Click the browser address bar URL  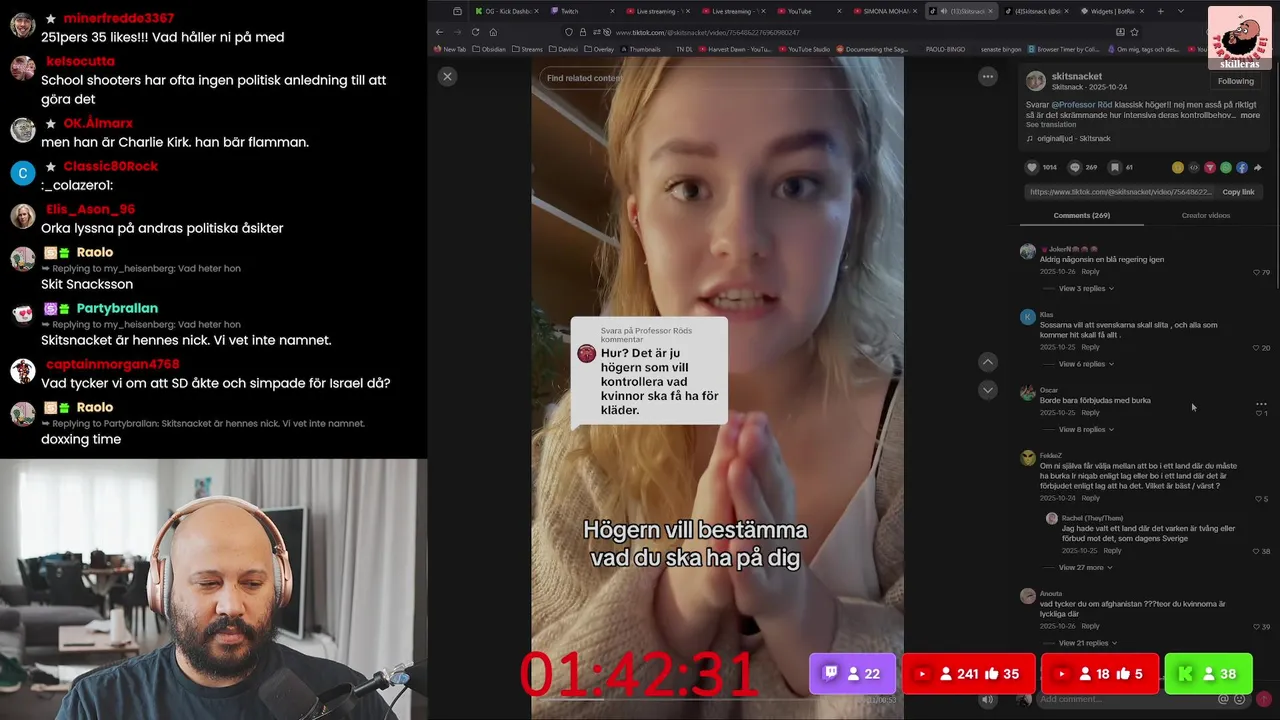click(708, 32)
